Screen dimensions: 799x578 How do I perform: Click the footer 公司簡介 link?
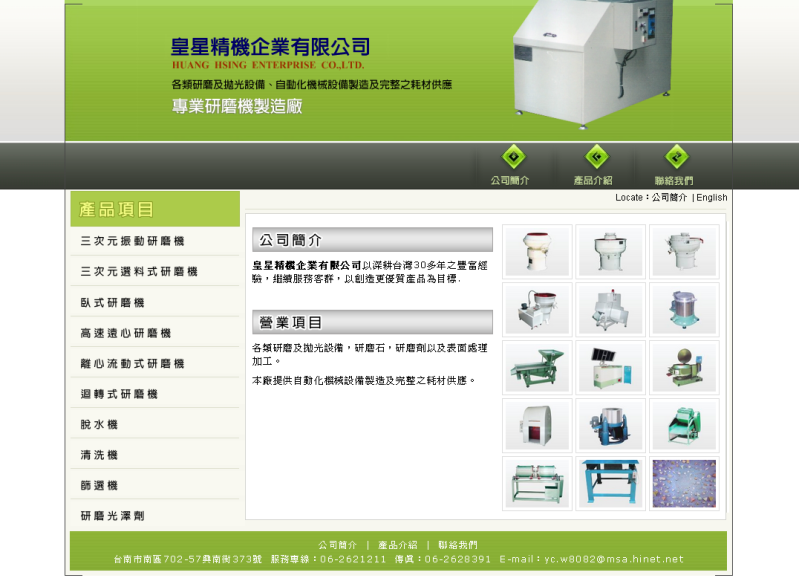pyautogui.click(x=337, y=545)
